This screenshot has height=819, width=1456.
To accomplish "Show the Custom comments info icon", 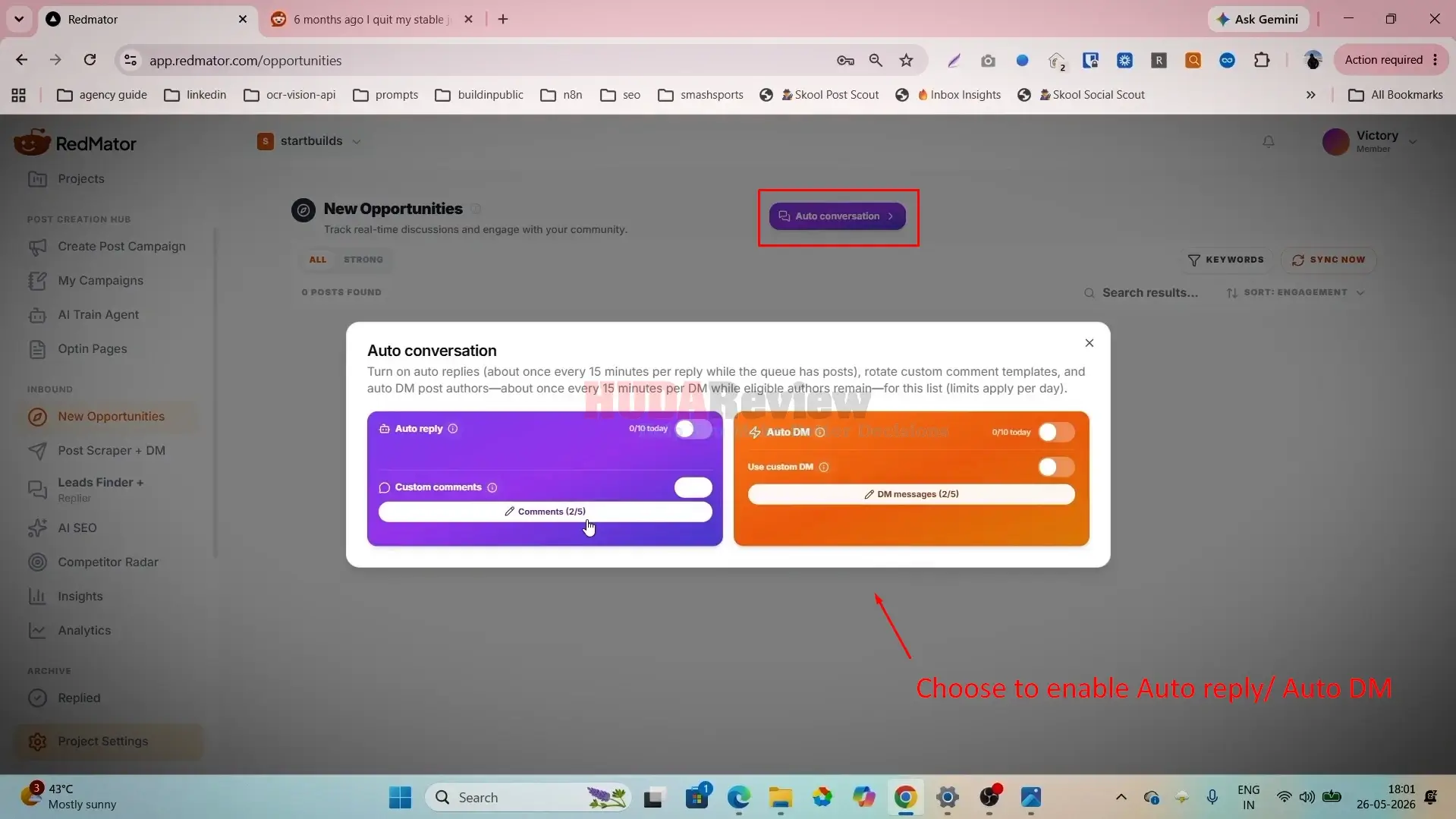I will click(x=492, y=487).
